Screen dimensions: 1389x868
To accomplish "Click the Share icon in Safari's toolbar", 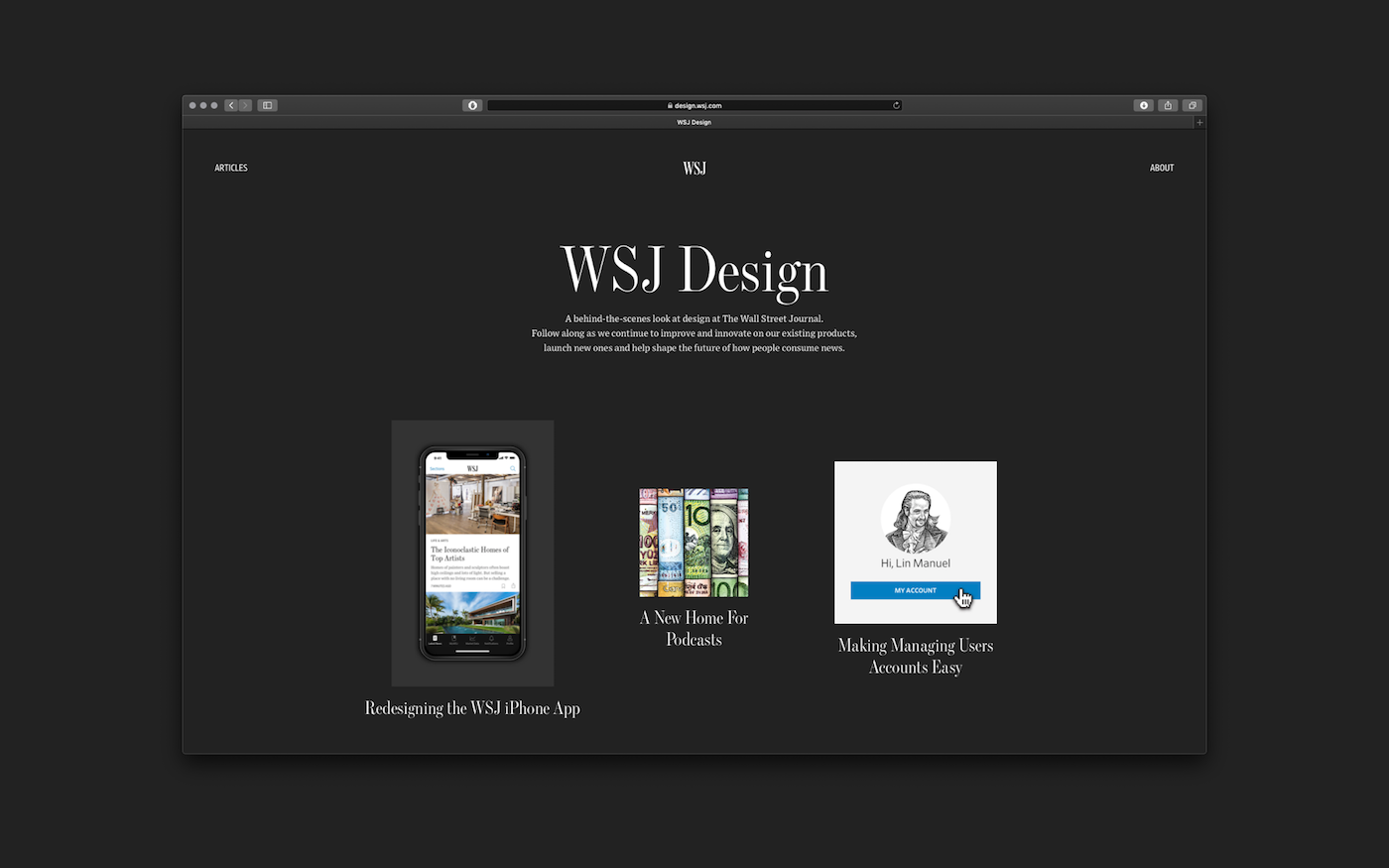I will (1168, 105).
